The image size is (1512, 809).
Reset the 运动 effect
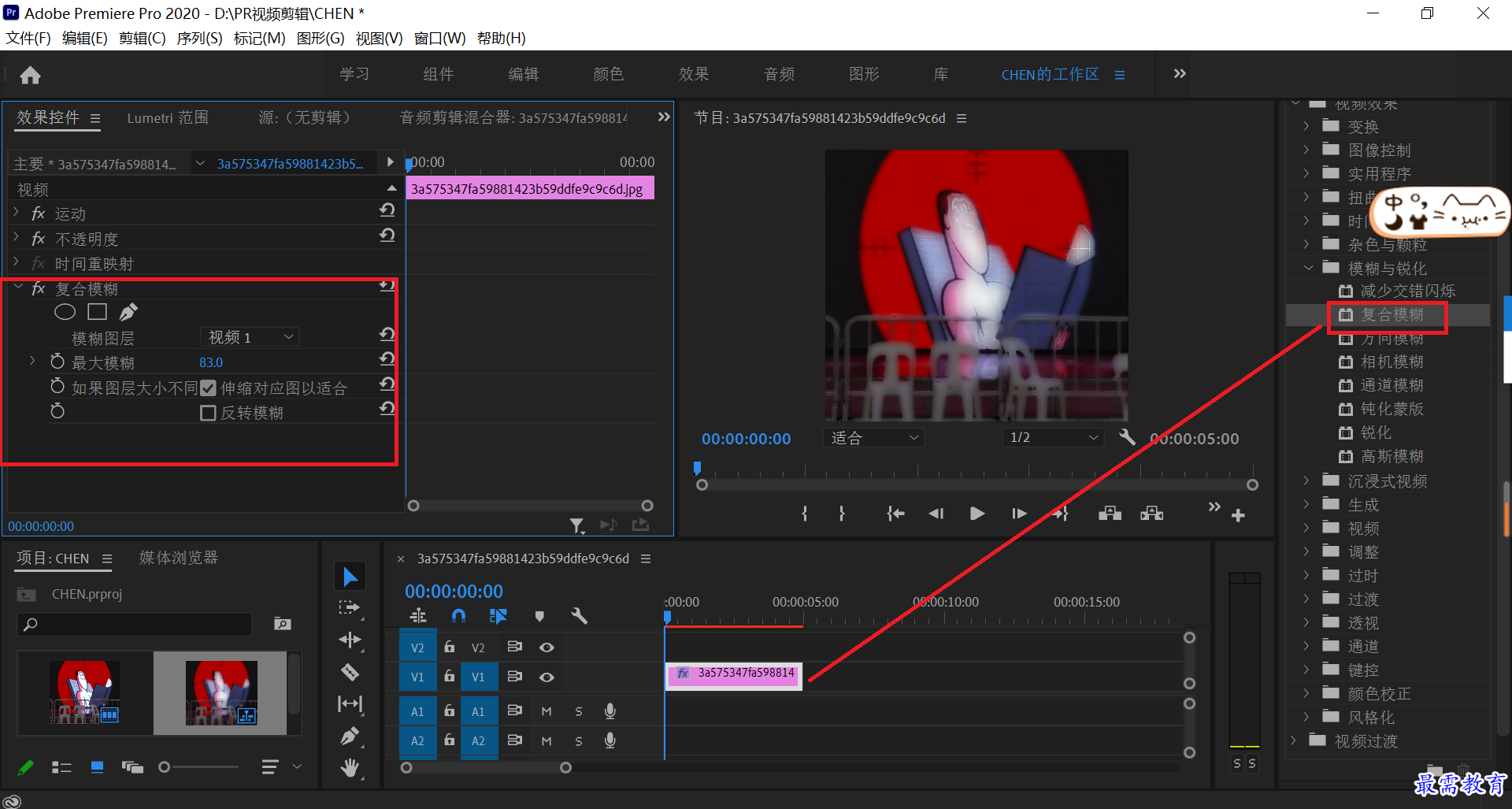(387, 210)
